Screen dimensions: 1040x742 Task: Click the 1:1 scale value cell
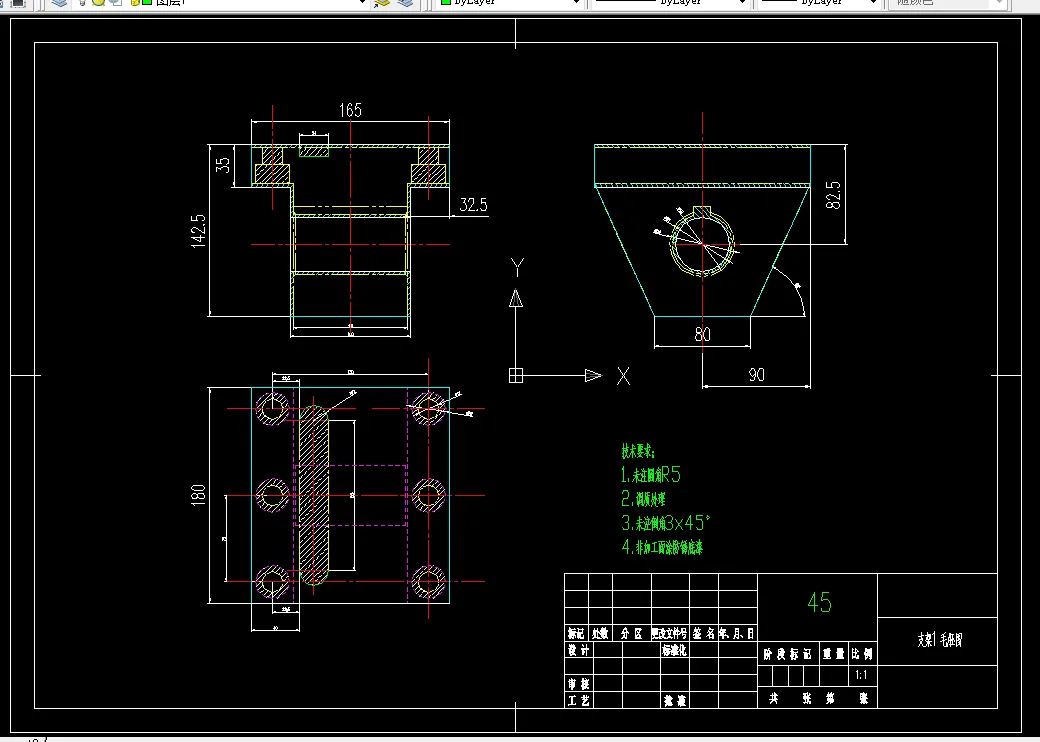(x=861, y=676)
